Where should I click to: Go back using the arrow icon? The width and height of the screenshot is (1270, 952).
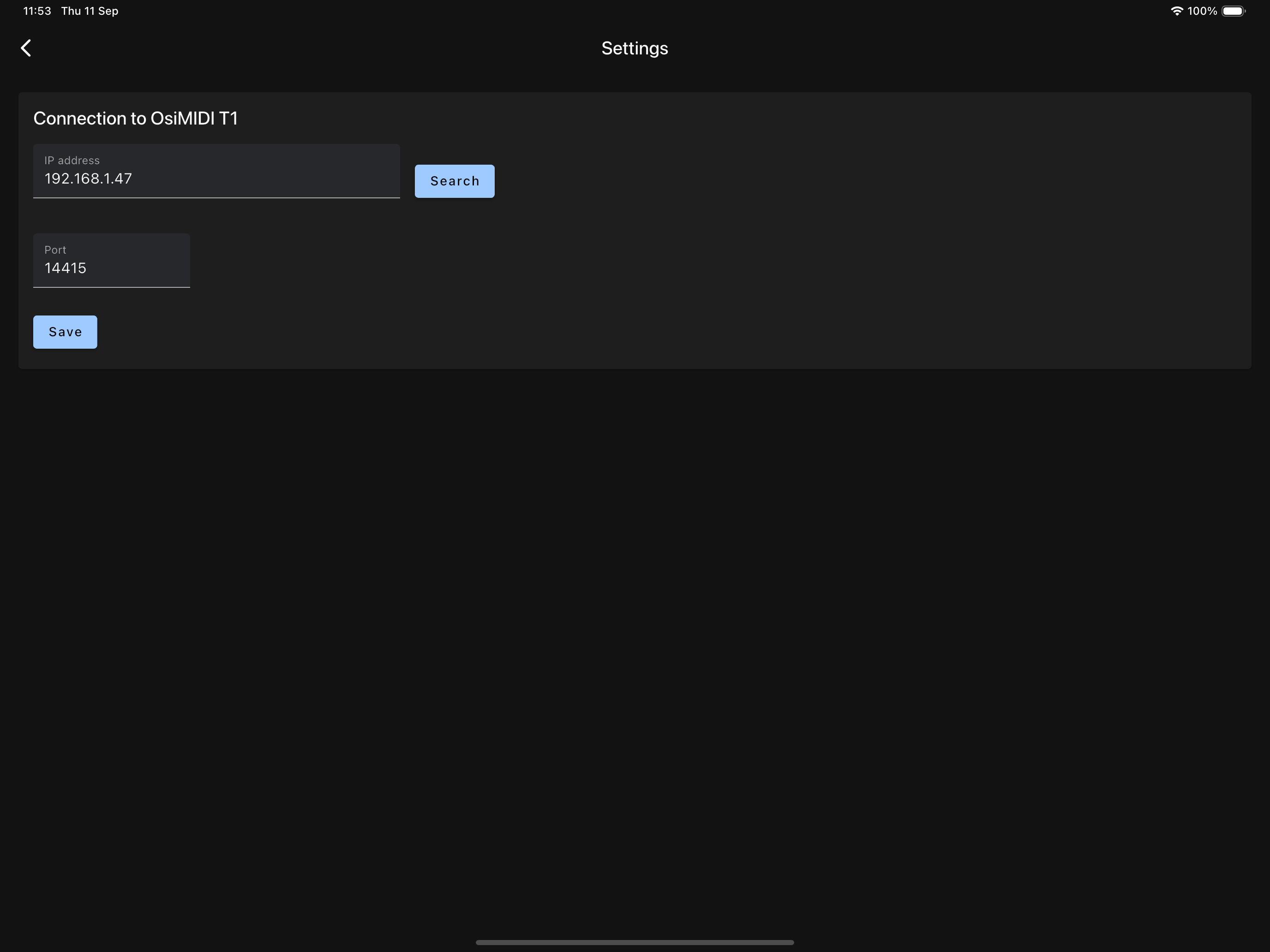coord(26,48)
